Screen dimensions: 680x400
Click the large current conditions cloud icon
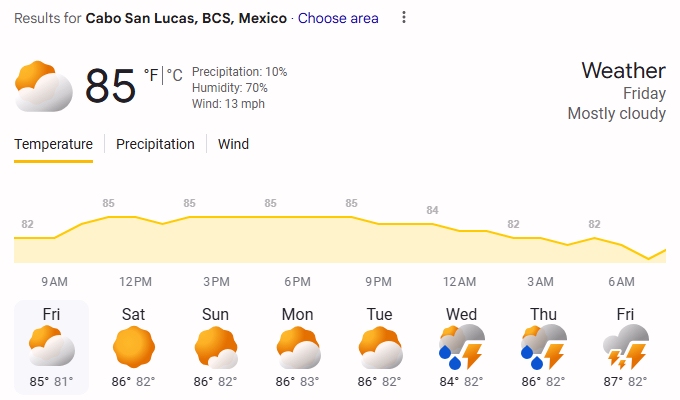43,86
